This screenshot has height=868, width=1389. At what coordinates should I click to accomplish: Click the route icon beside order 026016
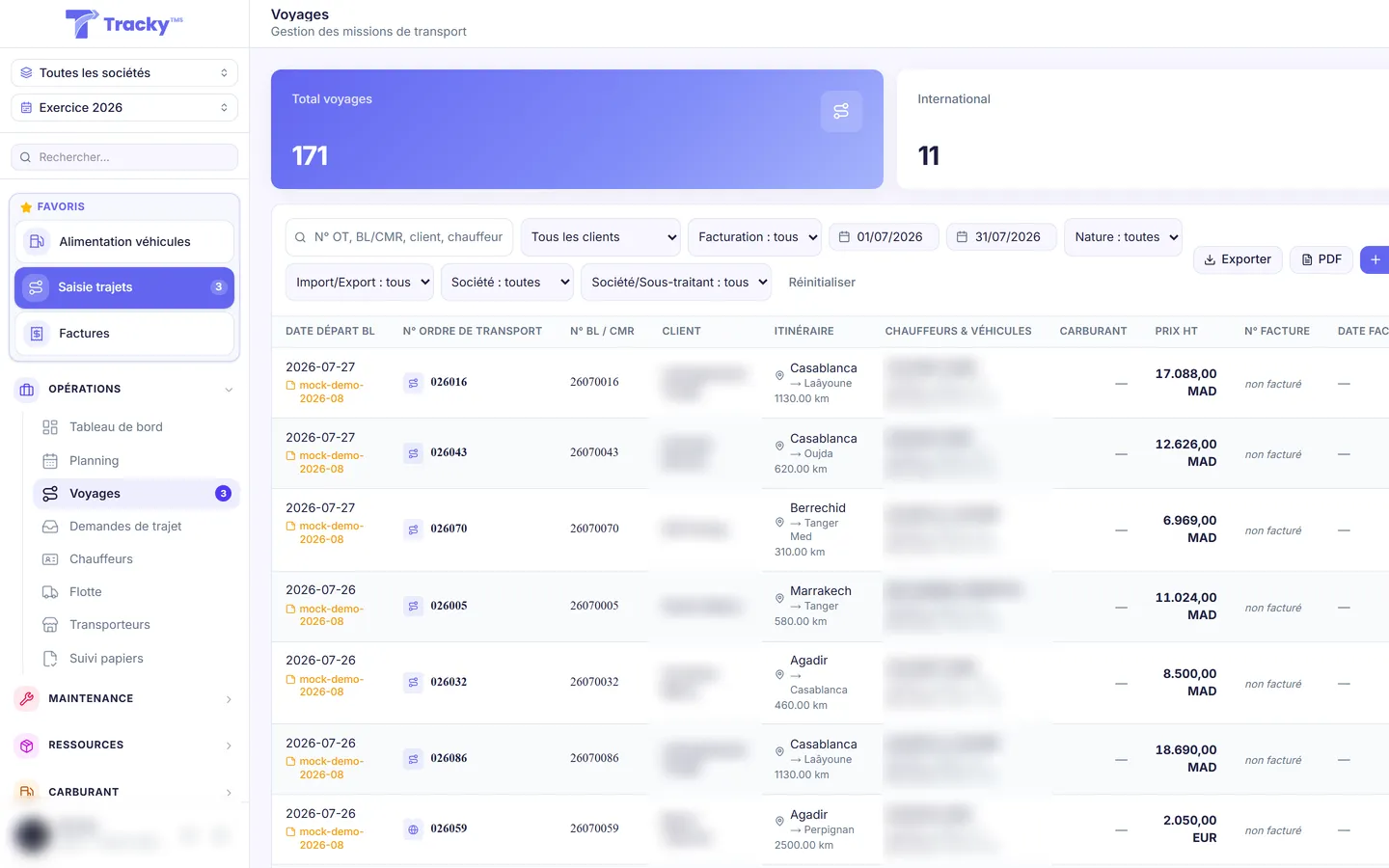tap(413, 383)
